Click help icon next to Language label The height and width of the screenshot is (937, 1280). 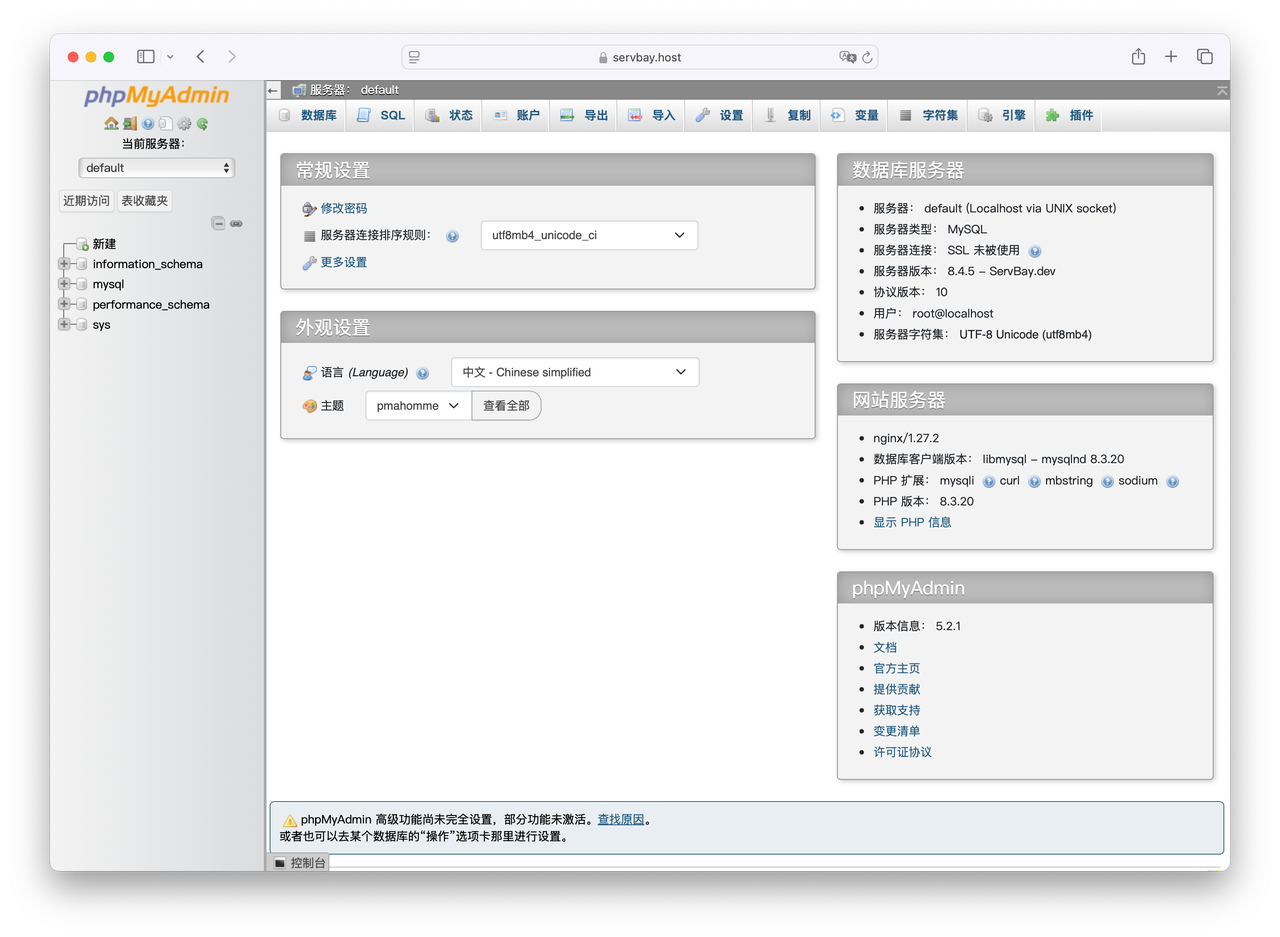423,373
